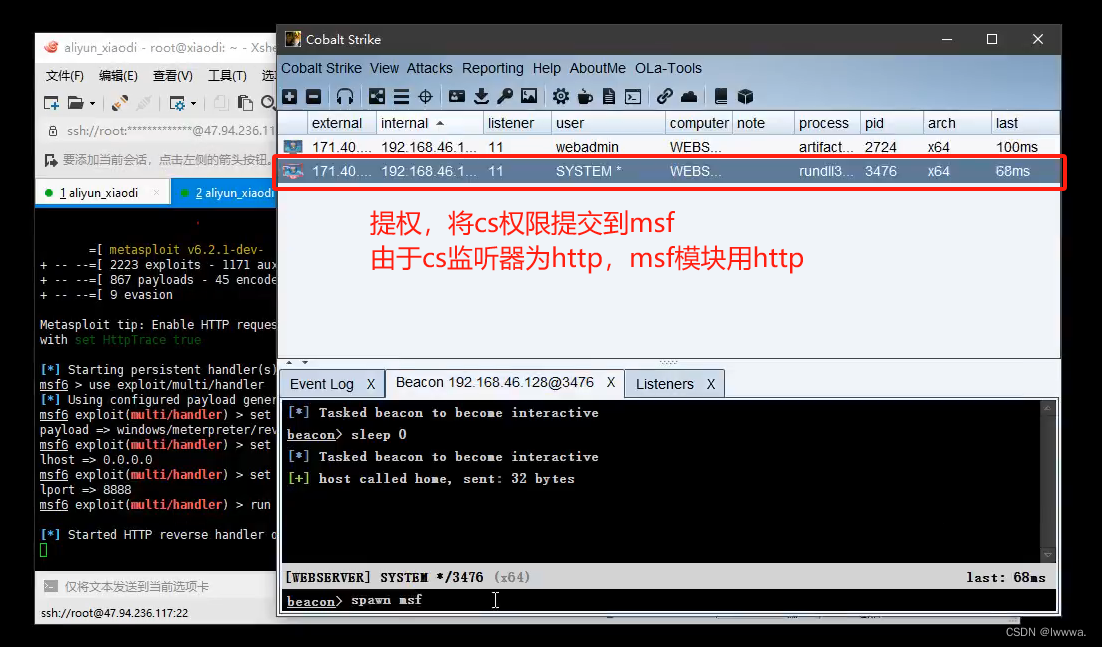The image size is (1102, 647).
Task: Close the Event Log tab
Action: coord(371,384)
